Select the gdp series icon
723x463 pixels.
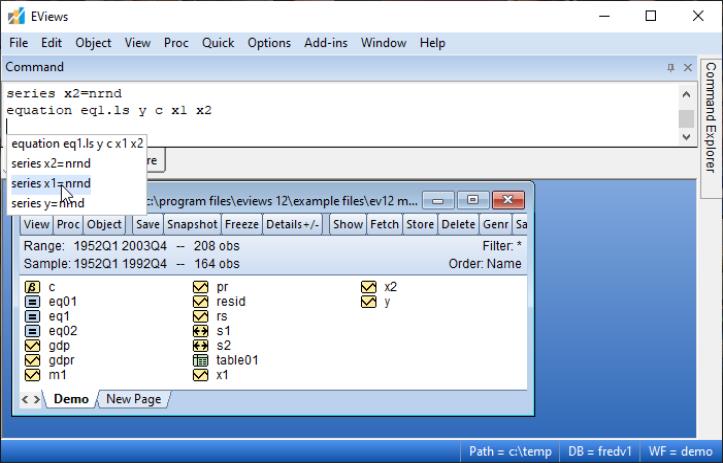[x=31, y=345]
